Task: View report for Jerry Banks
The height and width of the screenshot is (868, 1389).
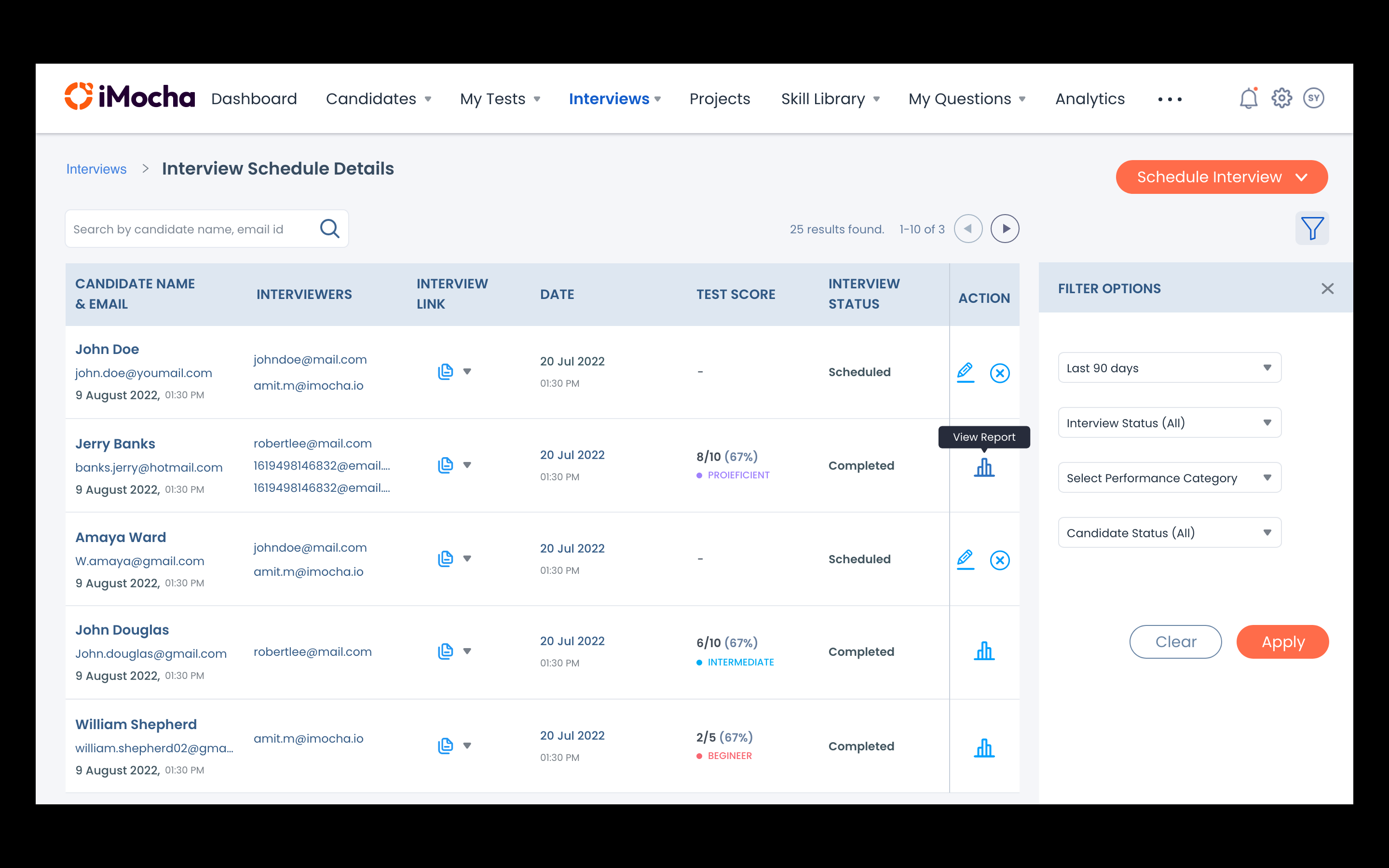Action: pos(984,467)
